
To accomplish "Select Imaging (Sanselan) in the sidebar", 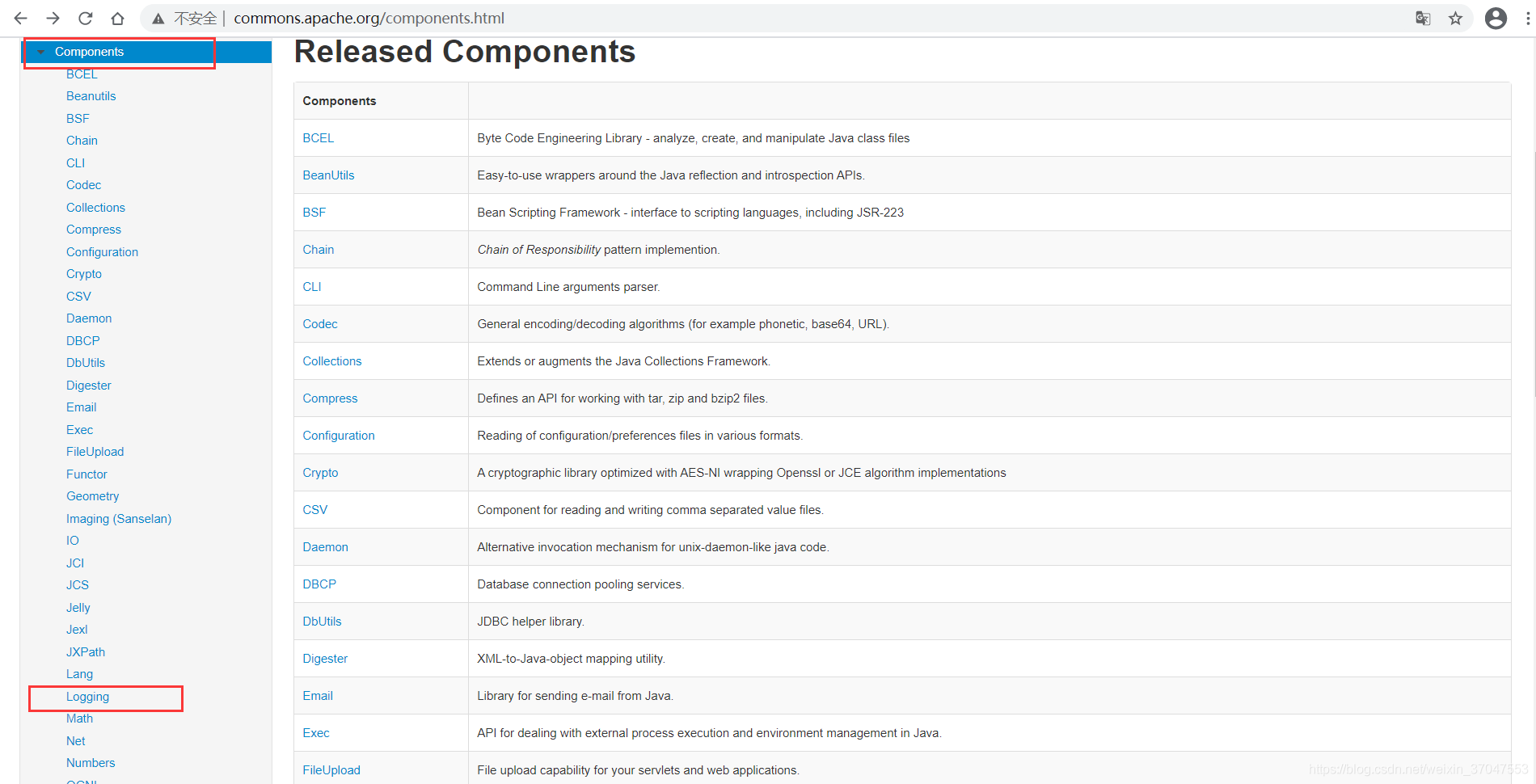I will tap(119, 518).
